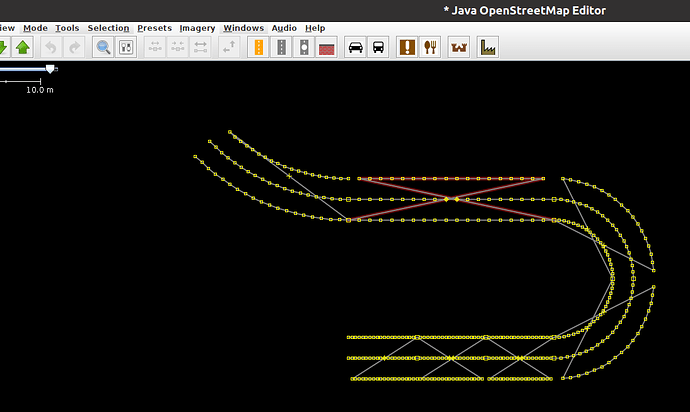Viewport: 690px width, 412px height.
Task: Show the Help menu
Action: coord(315,28)
